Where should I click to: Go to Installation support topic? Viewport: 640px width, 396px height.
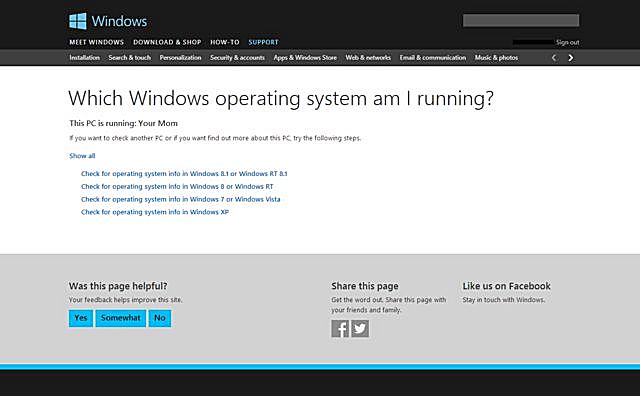pyautogui.click(x=84, y=58)
